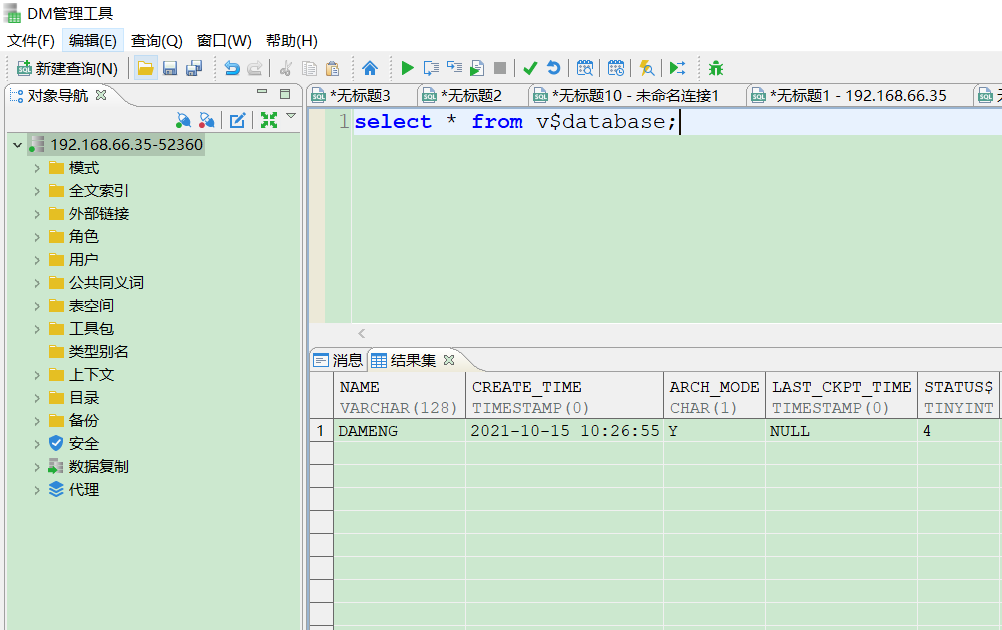Select the 上下文 tree item

82,374
